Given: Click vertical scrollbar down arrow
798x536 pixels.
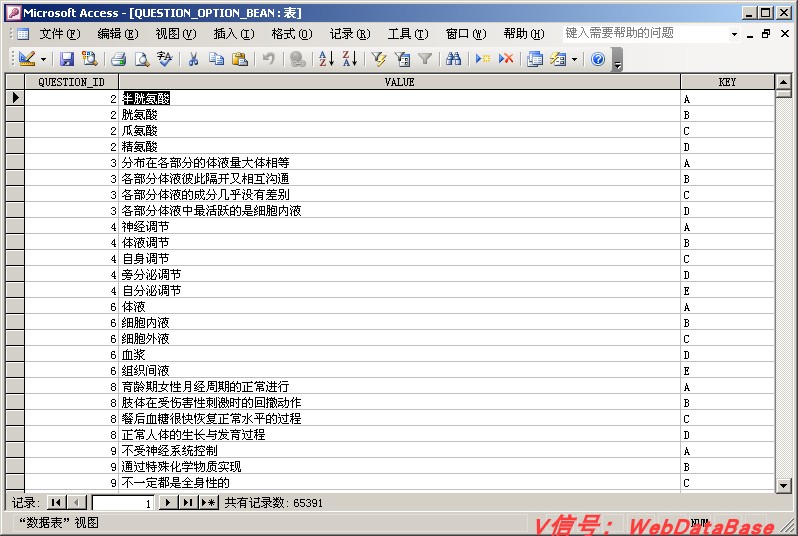Looking at the screenshot, I should [x=783, y=485].
